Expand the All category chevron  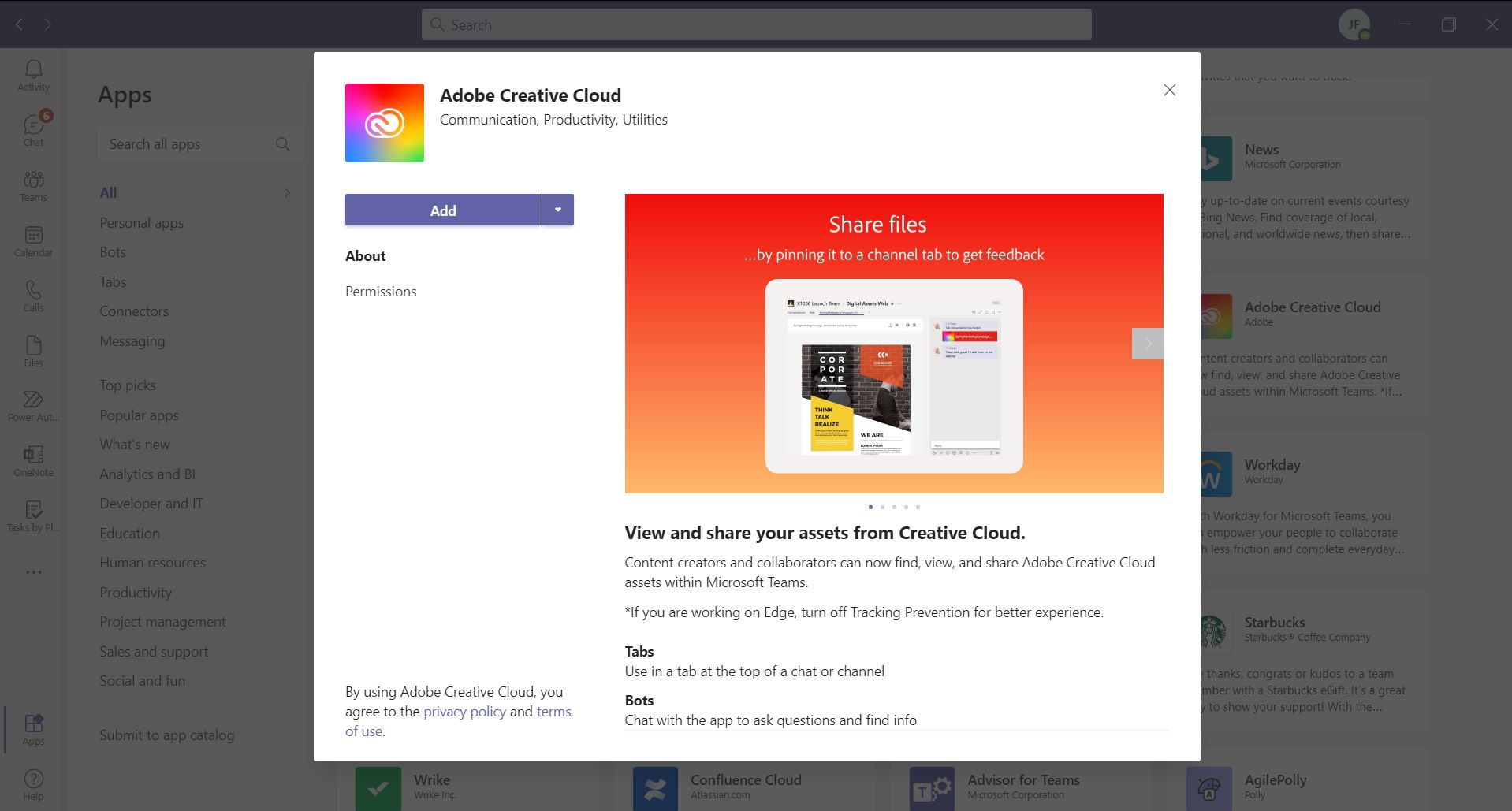point(287,192)
